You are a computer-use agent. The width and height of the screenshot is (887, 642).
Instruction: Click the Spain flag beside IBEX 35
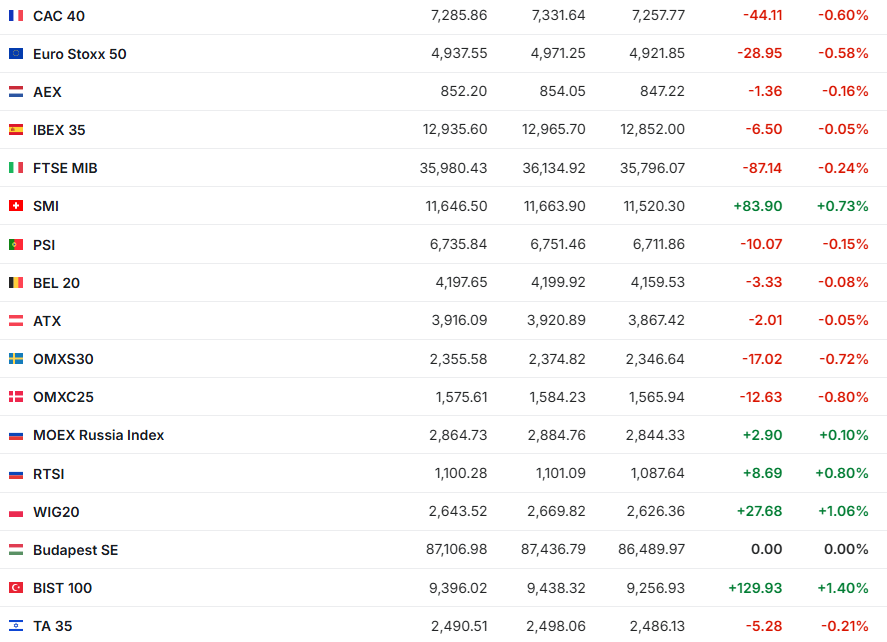click(16, 130)
